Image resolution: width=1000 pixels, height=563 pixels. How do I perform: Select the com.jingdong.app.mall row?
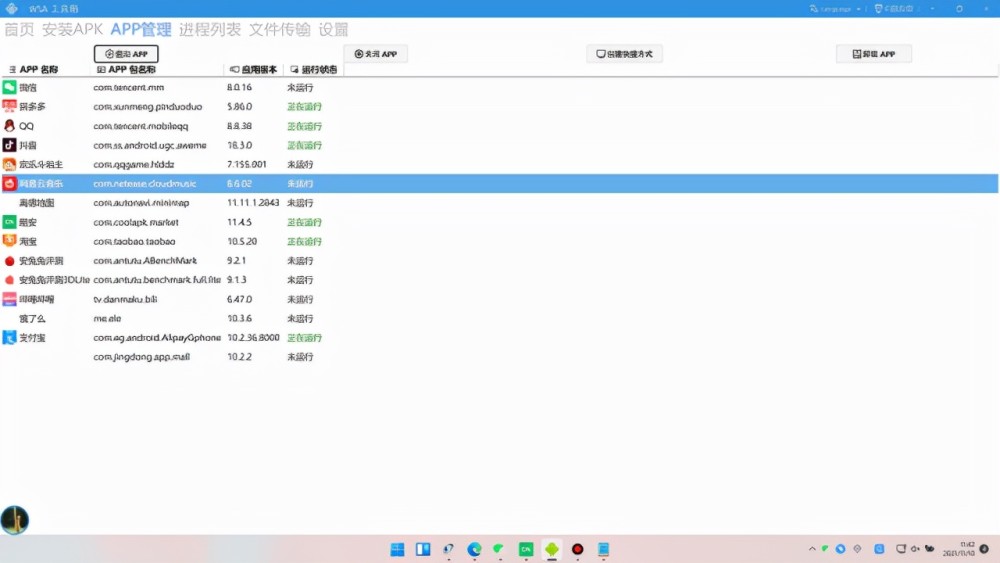click(x=141, y=357)
